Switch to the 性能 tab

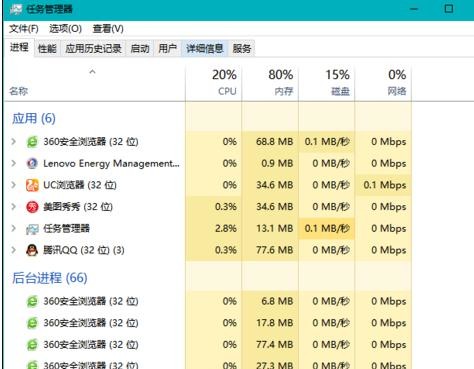[47, 49]
